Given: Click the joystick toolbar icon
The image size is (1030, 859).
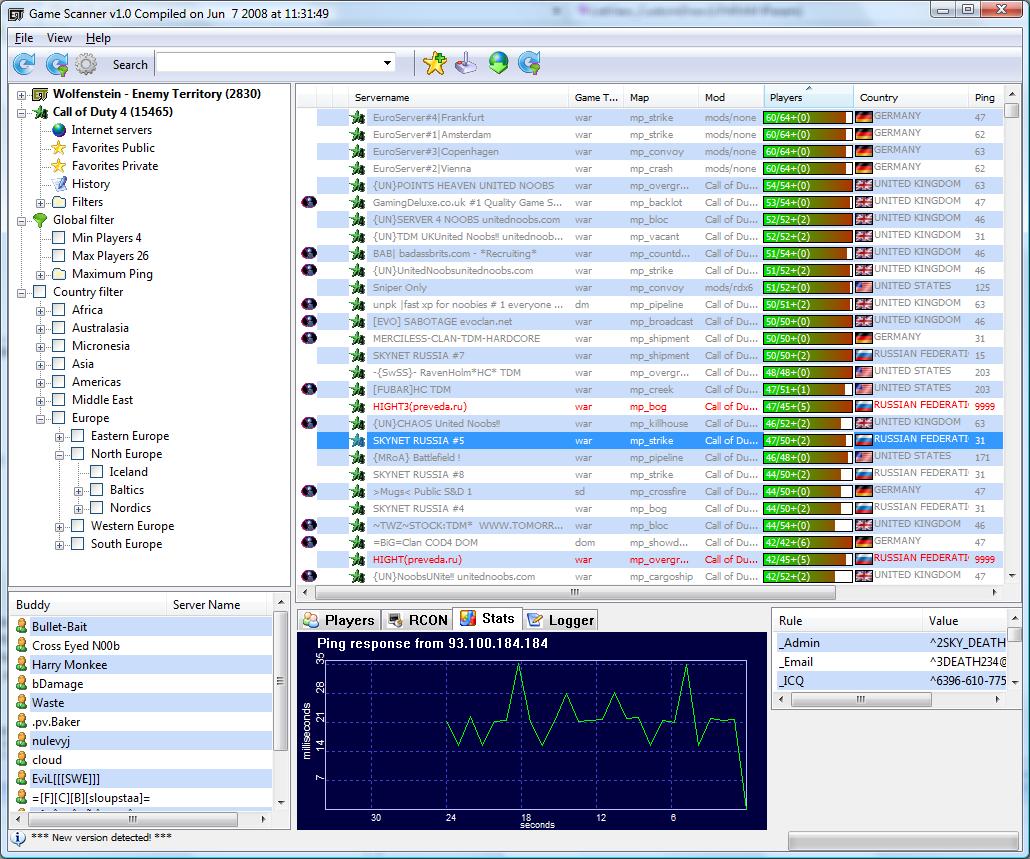Looking at the screenshot, I should coord(466,64).
